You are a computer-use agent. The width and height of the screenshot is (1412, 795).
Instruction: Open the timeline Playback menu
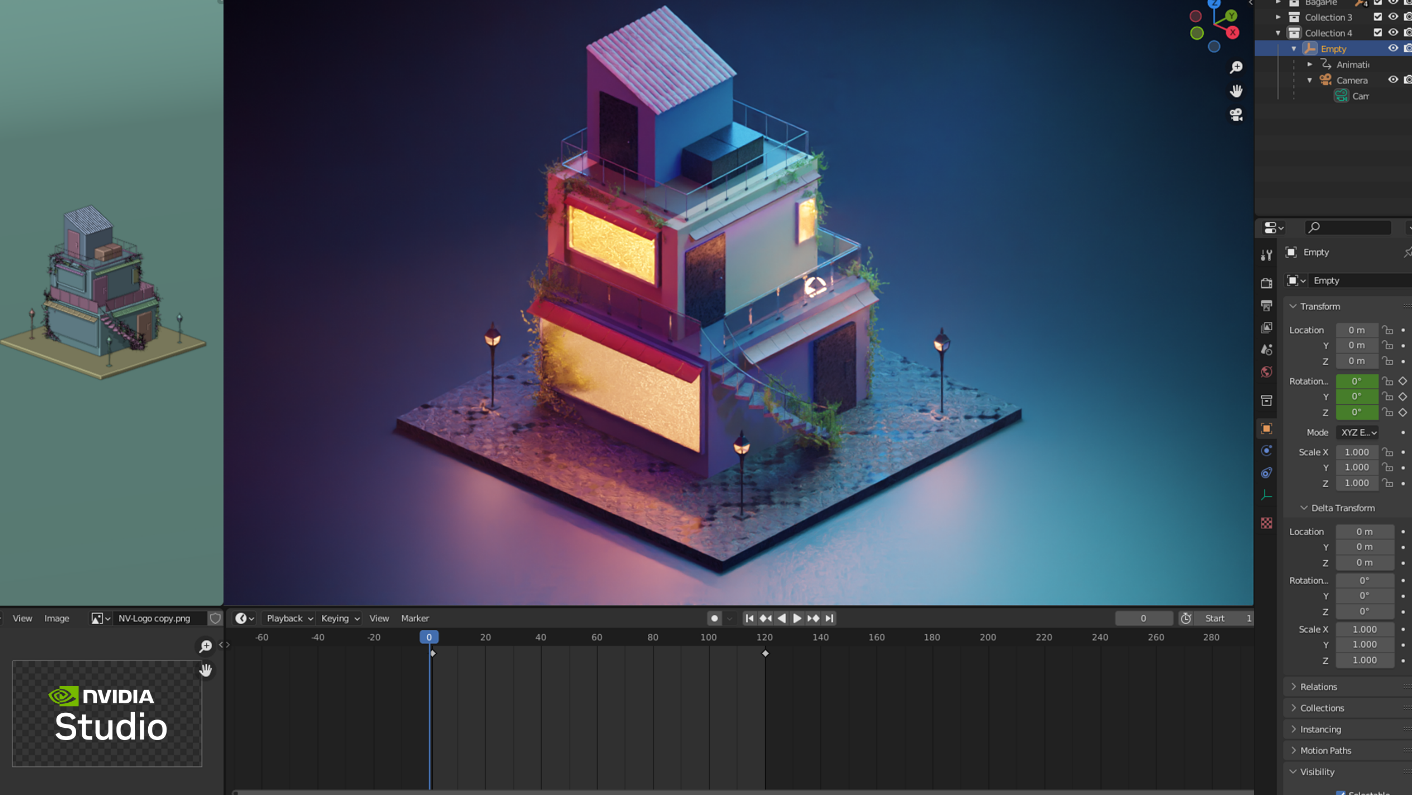[289, 618]
